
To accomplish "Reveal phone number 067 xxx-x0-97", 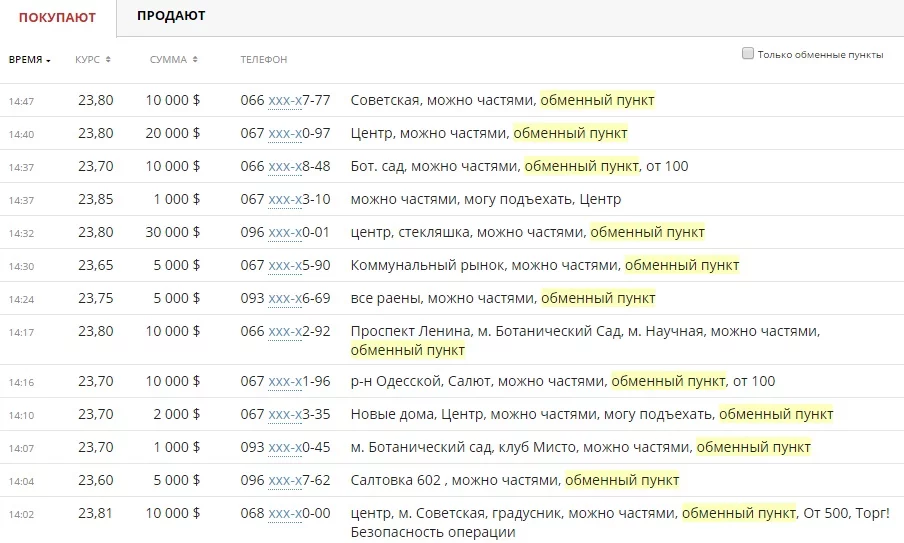I will 284,133.
